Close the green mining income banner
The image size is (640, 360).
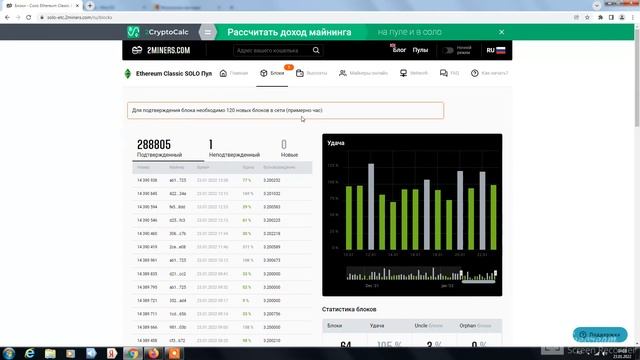coord(501,32)
